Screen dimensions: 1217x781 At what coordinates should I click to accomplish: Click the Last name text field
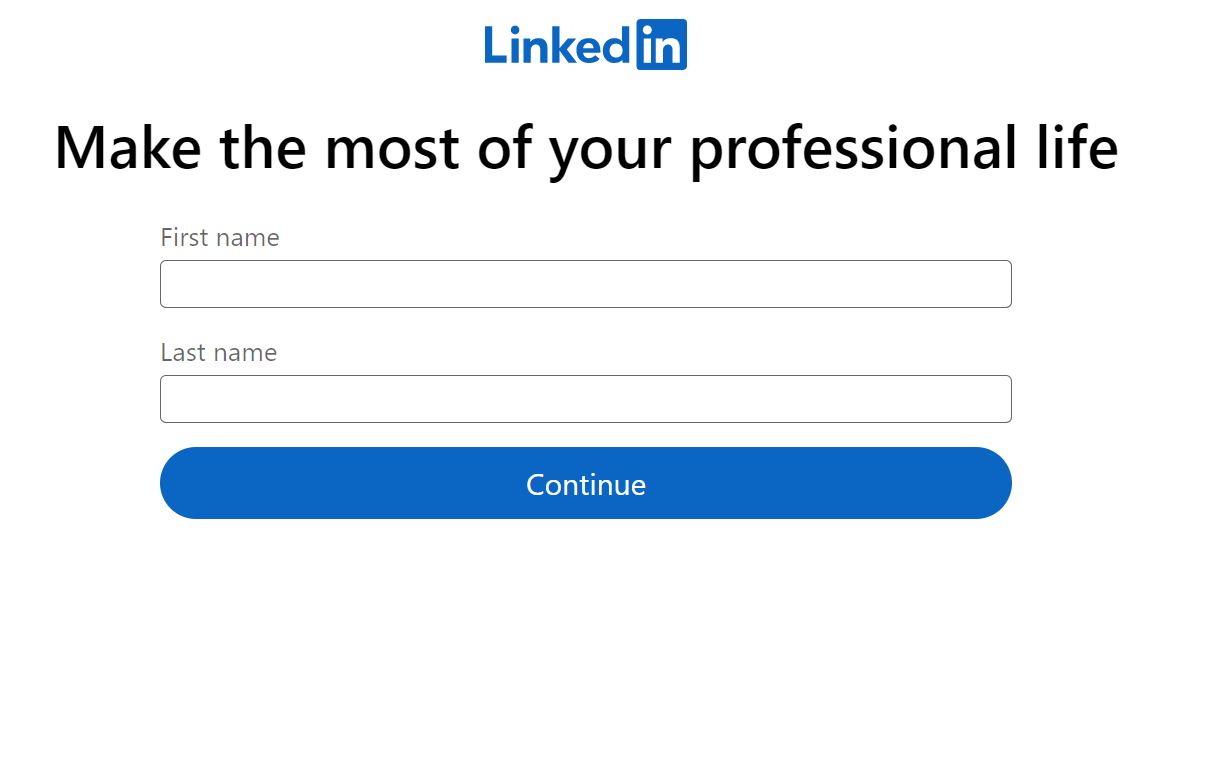(585, 398)
